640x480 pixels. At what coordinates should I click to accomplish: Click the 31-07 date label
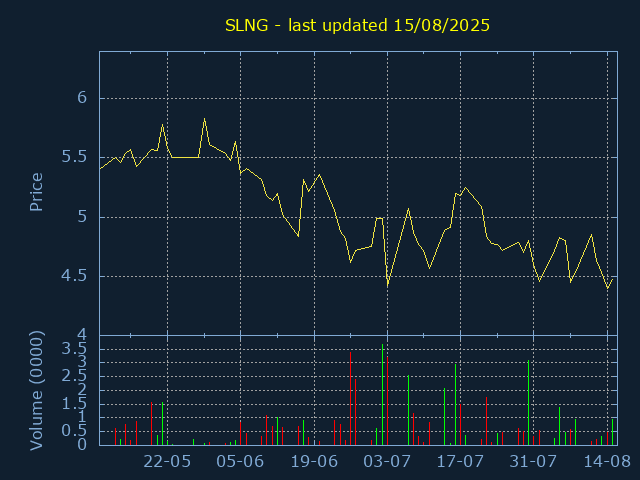tap(533, 462)
